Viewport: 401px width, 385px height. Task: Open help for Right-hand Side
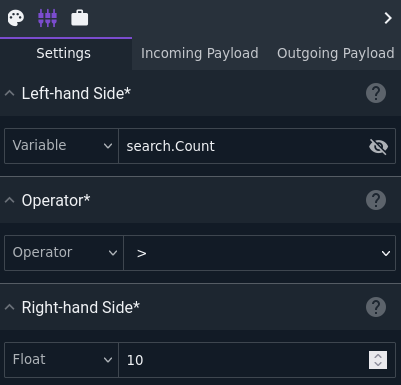coord(376,307)
